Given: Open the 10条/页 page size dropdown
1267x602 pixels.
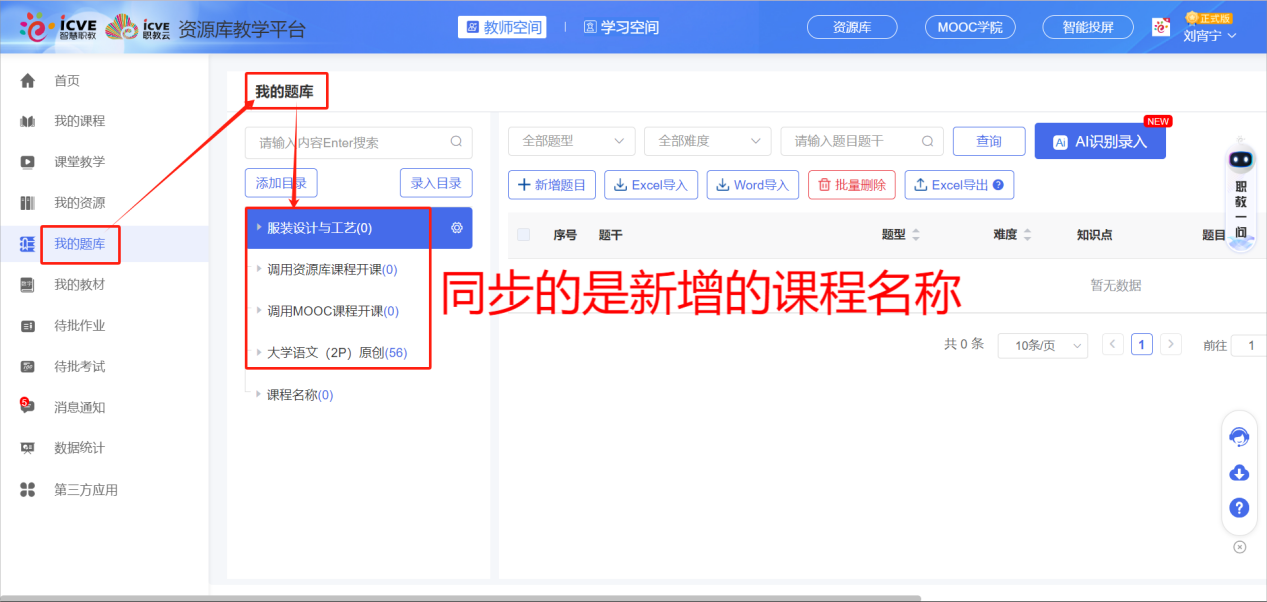Looking at the screenshot, I should [x=1042, y=345].
